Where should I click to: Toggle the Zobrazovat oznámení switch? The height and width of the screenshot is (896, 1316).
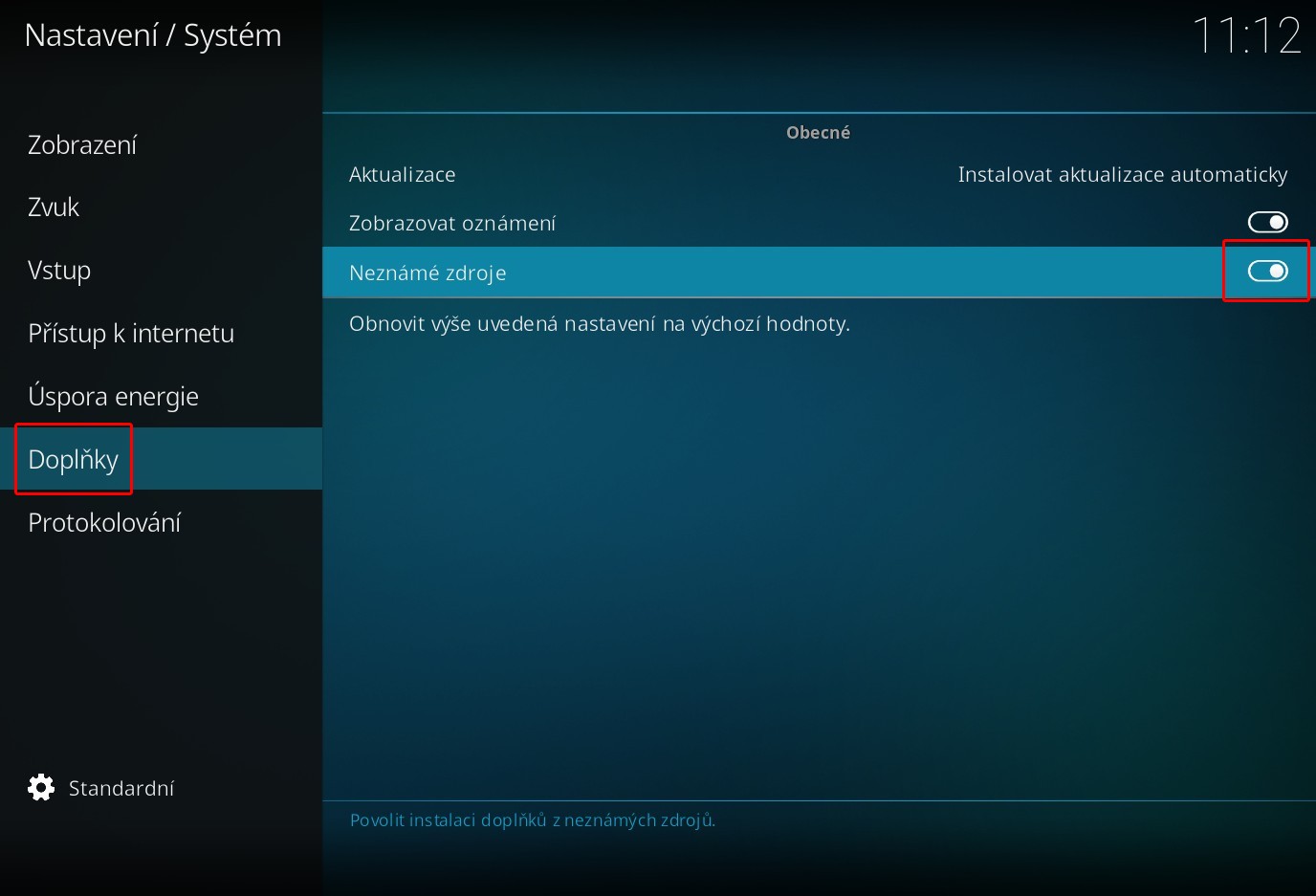pos(1267,222)
